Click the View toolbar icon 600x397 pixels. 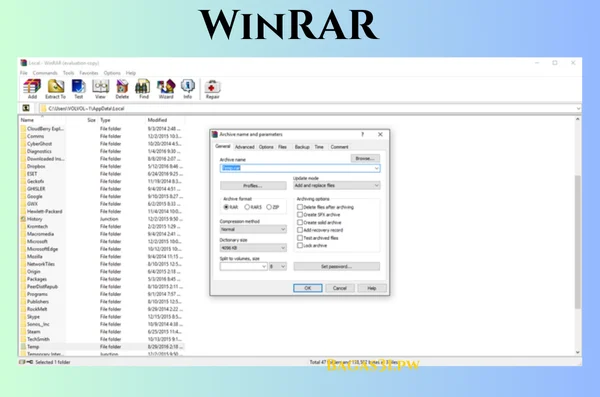[101, 87]
